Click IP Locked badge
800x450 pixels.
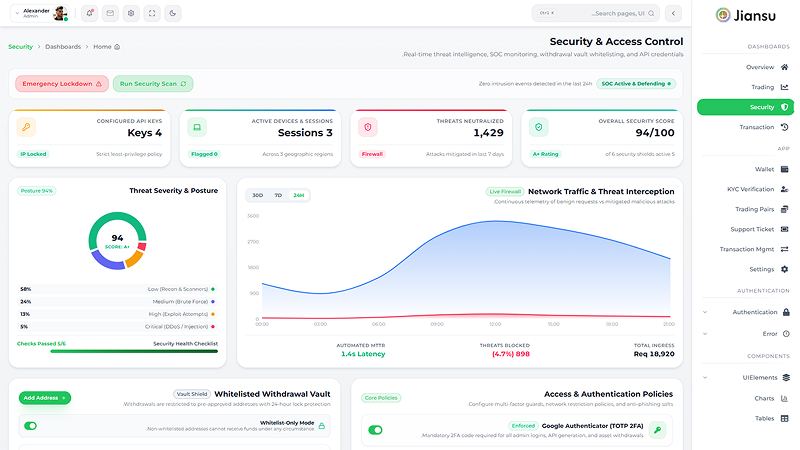[x=33, y=154]
